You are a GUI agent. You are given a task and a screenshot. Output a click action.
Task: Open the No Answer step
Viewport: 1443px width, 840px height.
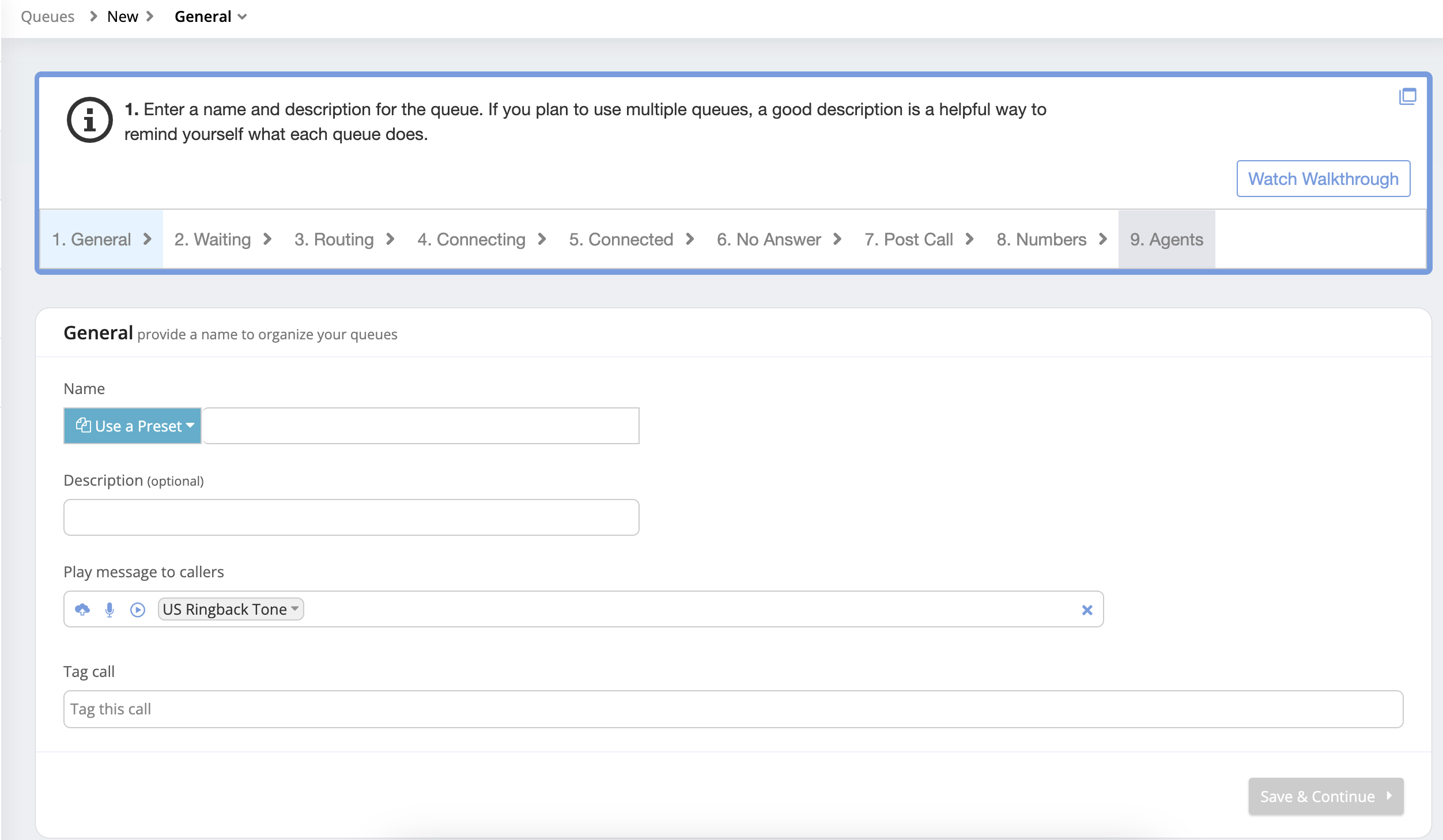pos(768,239)
